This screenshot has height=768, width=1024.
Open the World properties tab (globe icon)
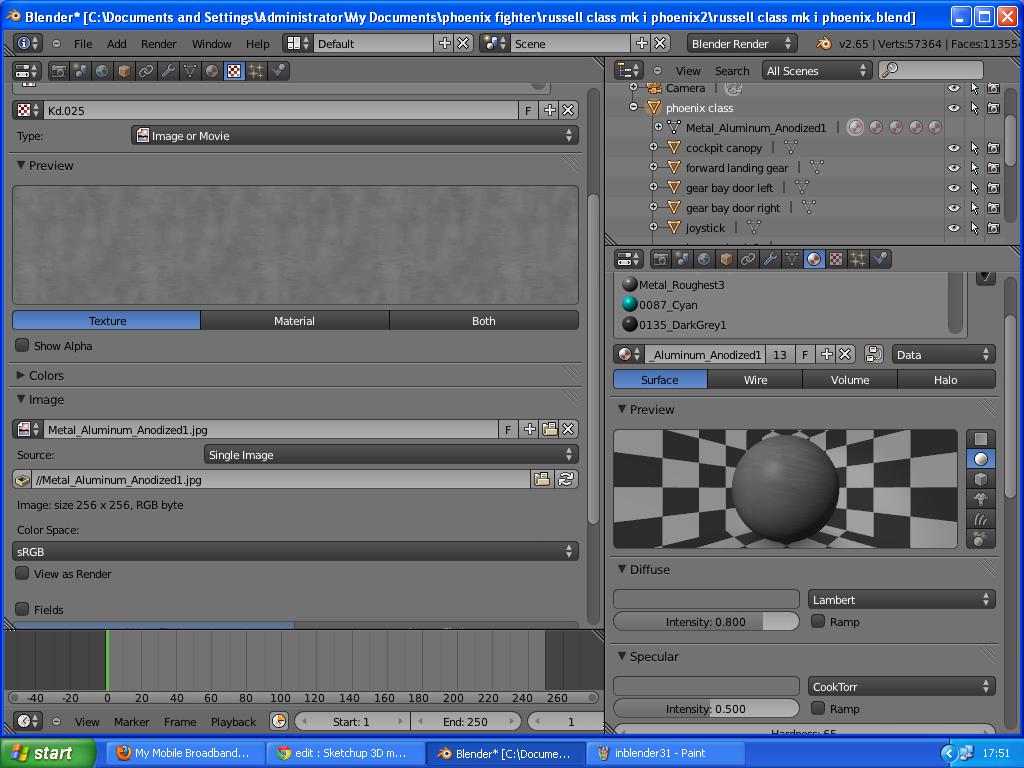coord(704,259)
